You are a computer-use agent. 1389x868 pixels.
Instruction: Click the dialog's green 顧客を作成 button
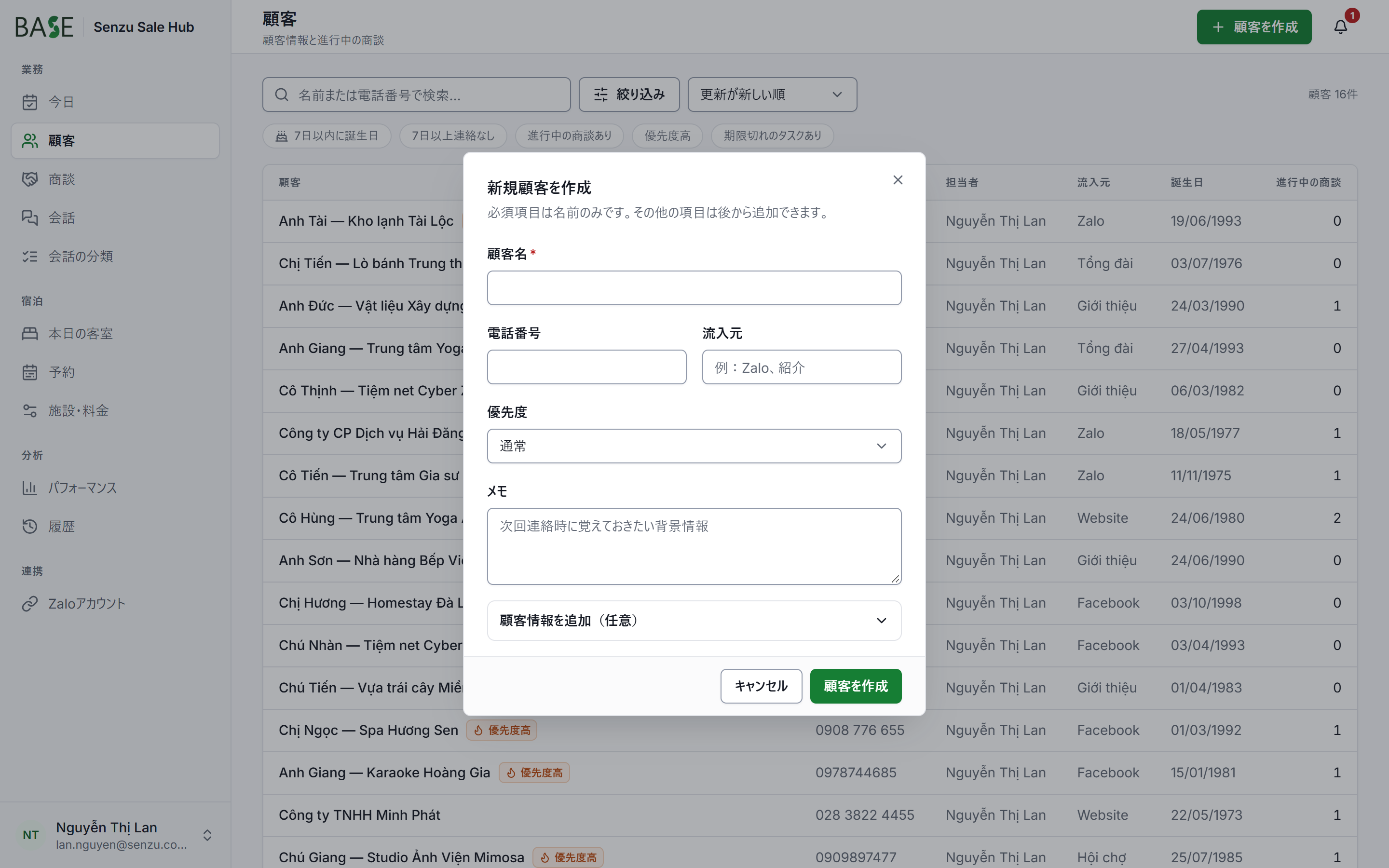pyautogui.click(x=855, y=686)
